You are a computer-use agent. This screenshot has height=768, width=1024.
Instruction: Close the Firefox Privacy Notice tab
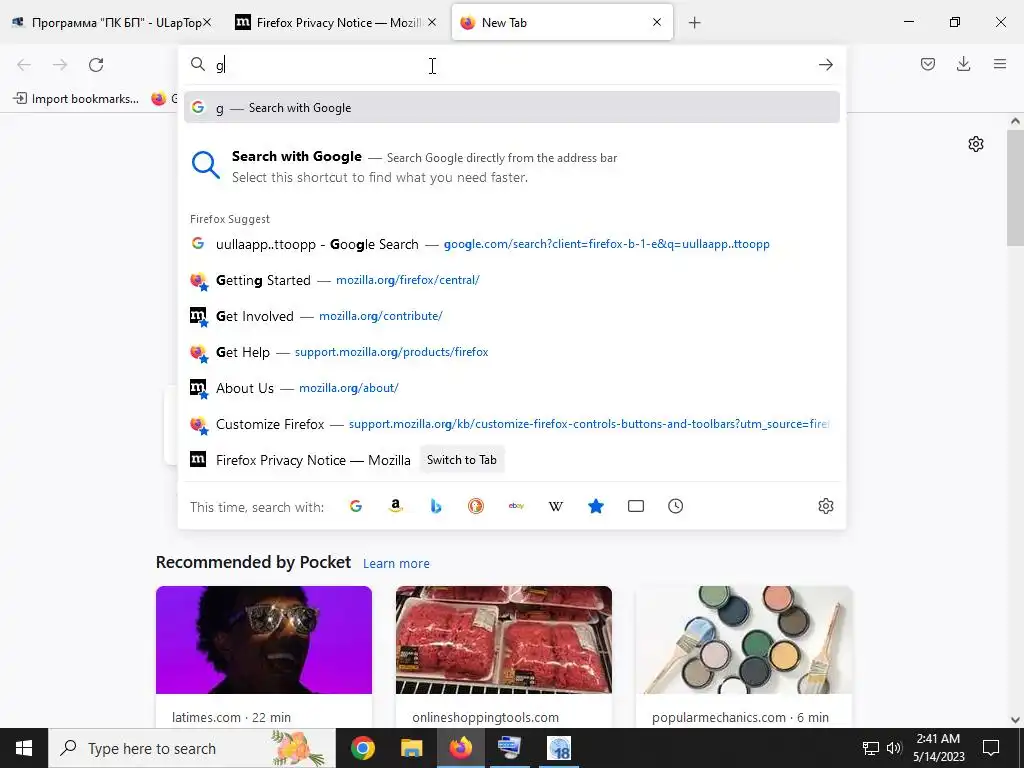(x=432, y=22)
